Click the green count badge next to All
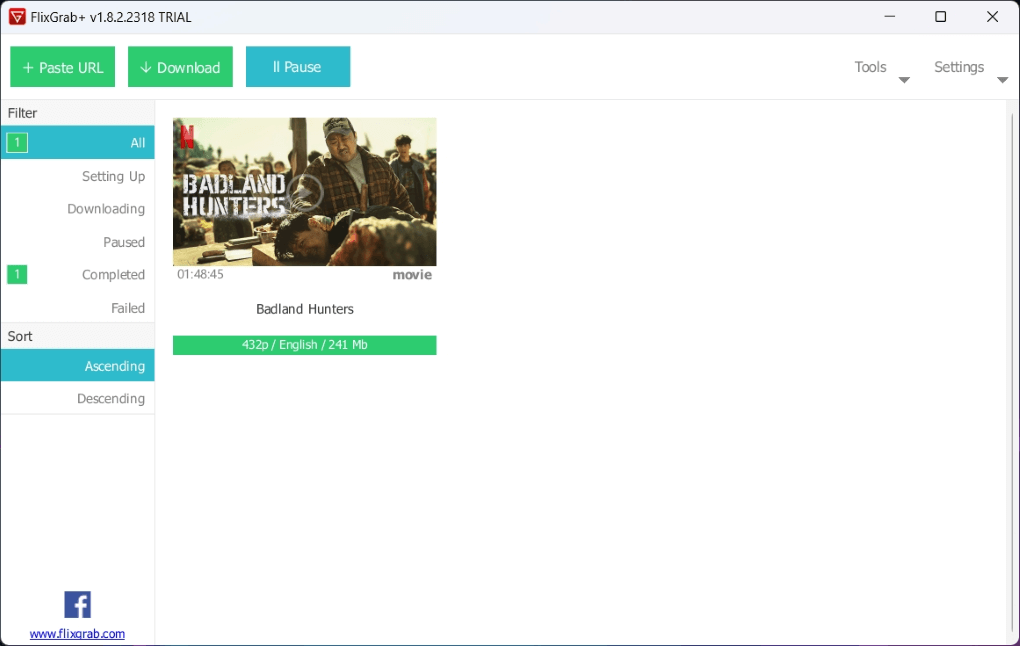 tap(17, 143)
